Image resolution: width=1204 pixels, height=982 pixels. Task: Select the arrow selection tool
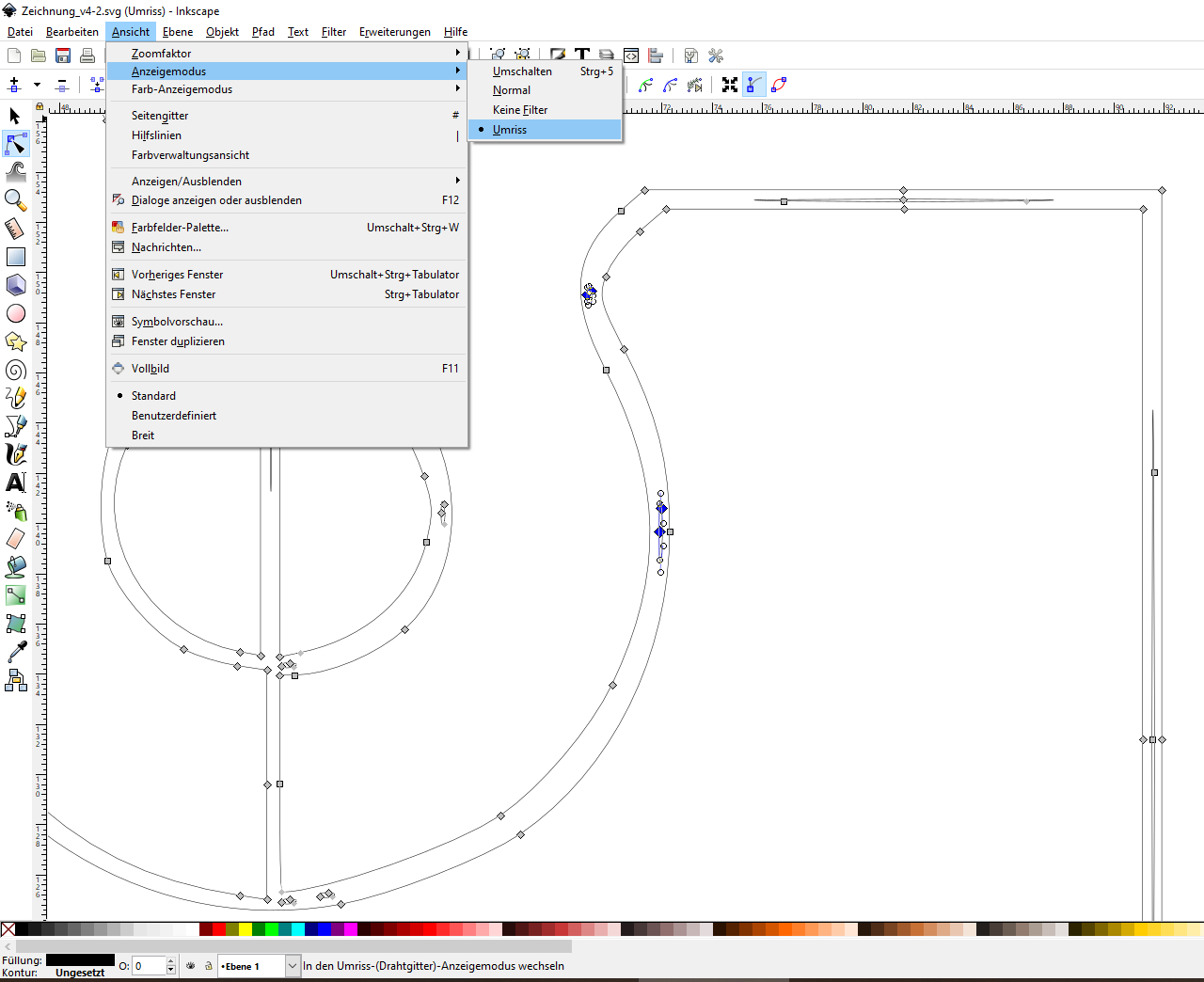(15, 116)
